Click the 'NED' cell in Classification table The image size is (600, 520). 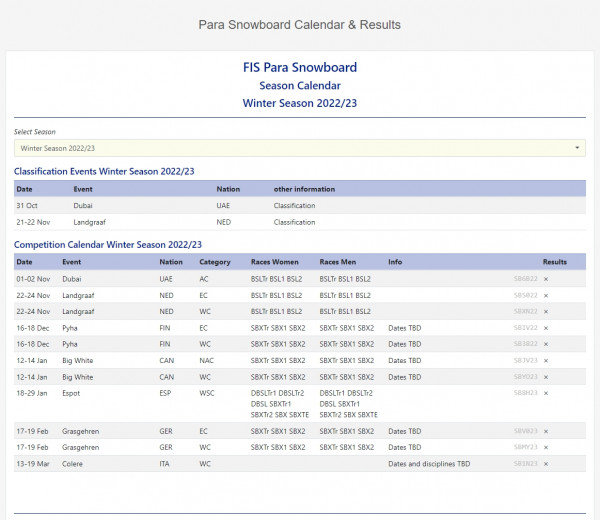[223, 222]
